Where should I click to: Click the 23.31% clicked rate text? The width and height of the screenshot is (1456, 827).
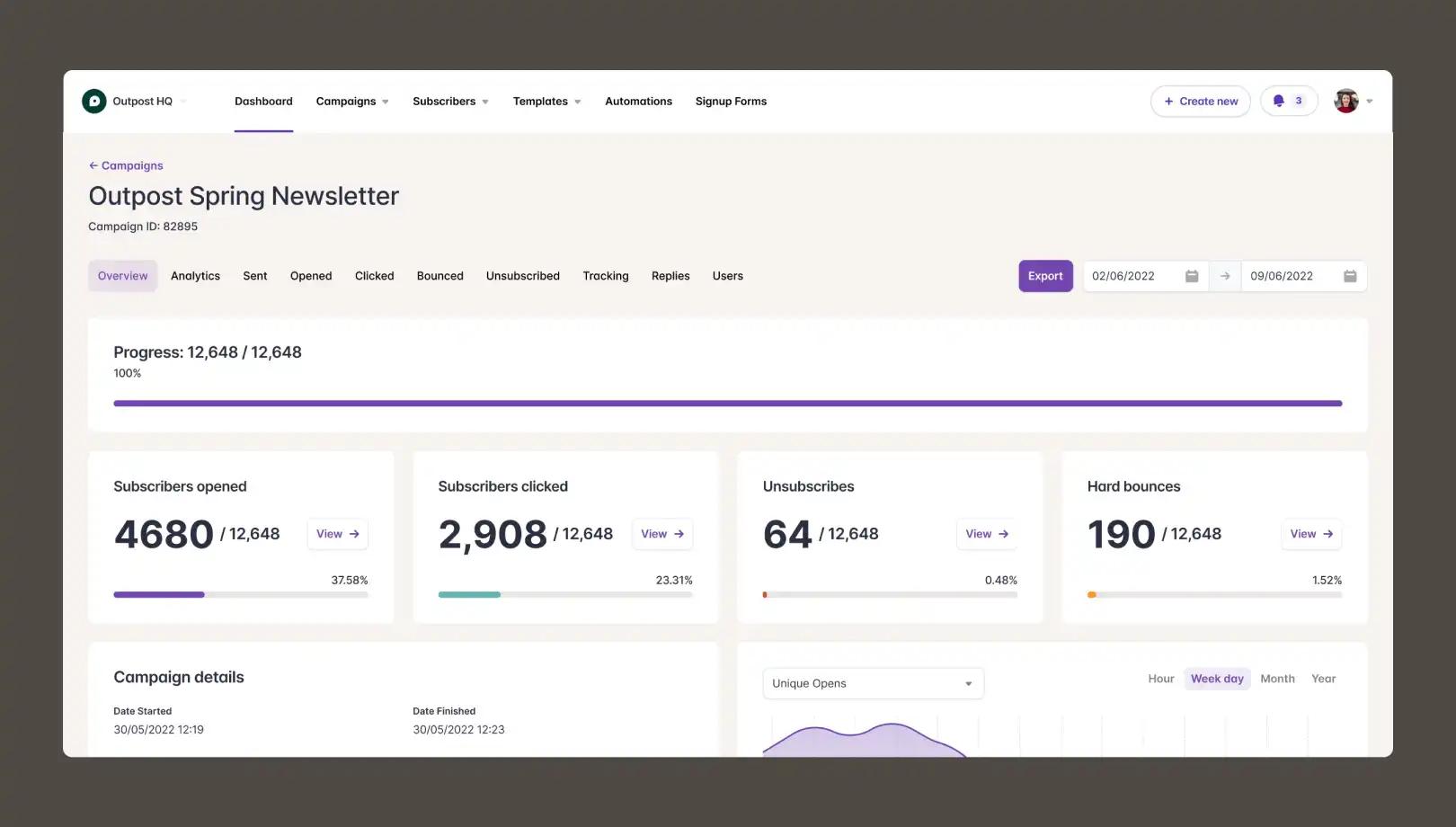click(674, 581)
